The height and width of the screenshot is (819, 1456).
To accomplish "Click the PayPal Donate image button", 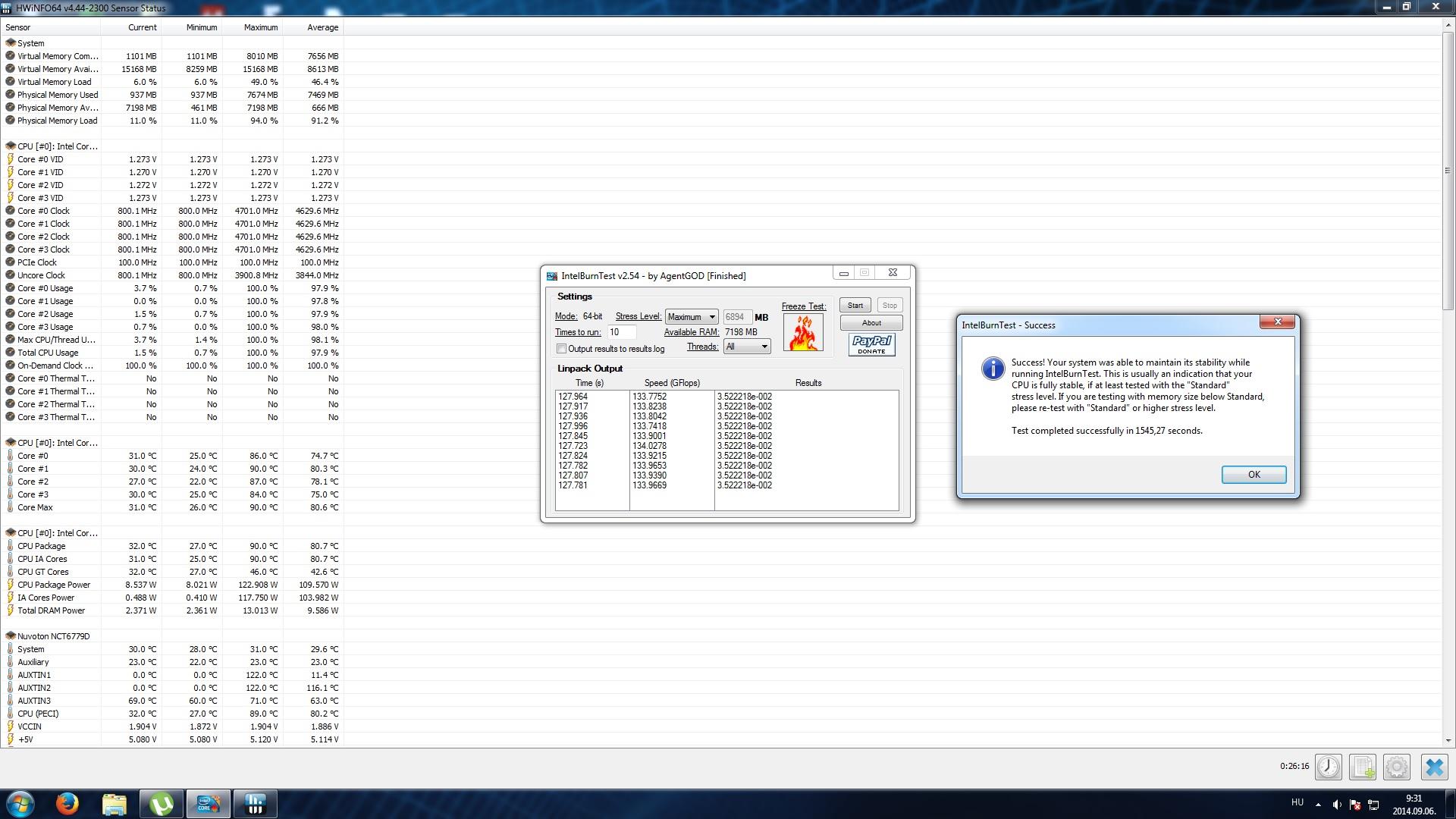I will [x=871, y=345].
